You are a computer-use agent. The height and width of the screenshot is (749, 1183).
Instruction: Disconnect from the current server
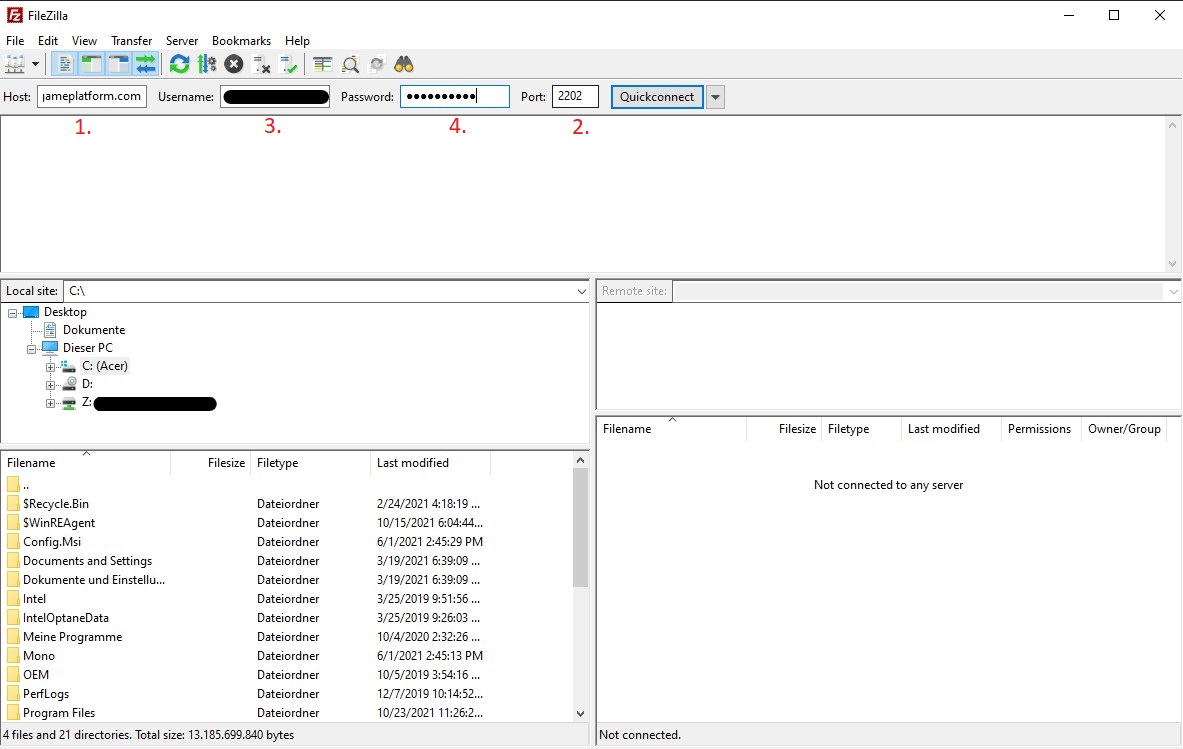coord(261,64)
